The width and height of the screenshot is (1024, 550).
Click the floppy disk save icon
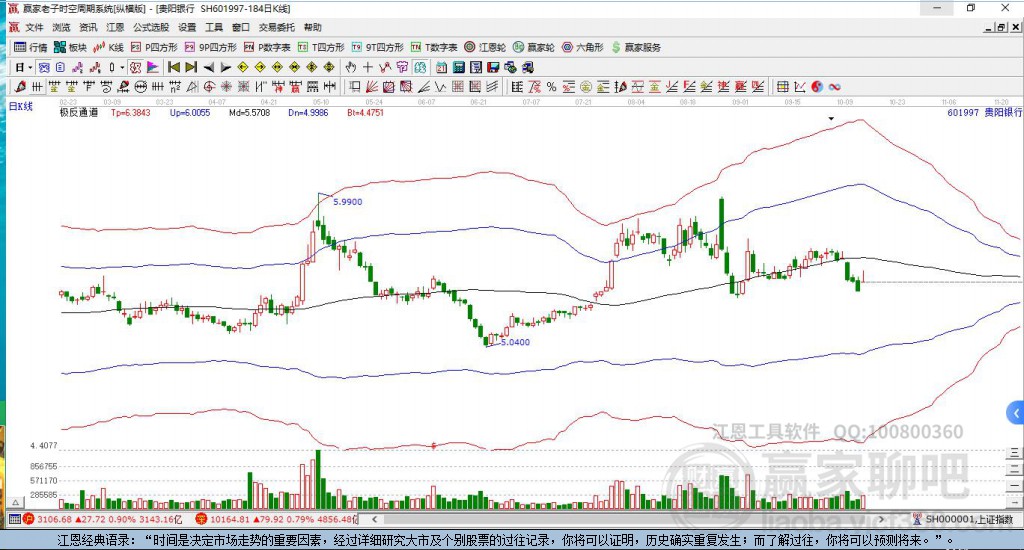pos(493,67)
